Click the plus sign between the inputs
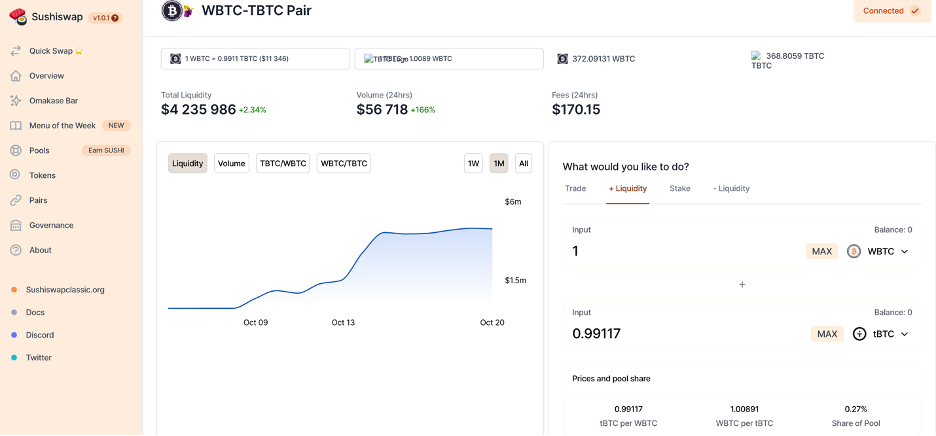 click(x=742, y=284)
